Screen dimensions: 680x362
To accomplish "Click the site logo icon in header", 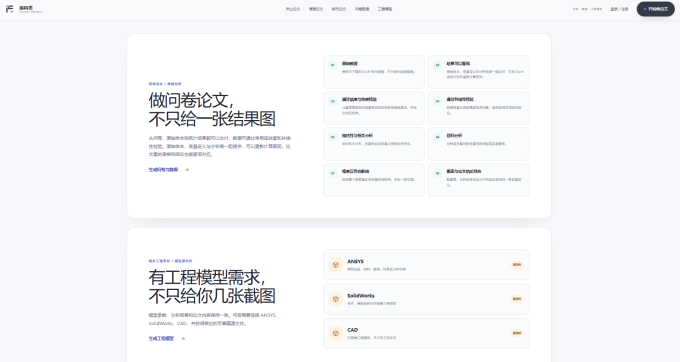I will pos(10,9).
